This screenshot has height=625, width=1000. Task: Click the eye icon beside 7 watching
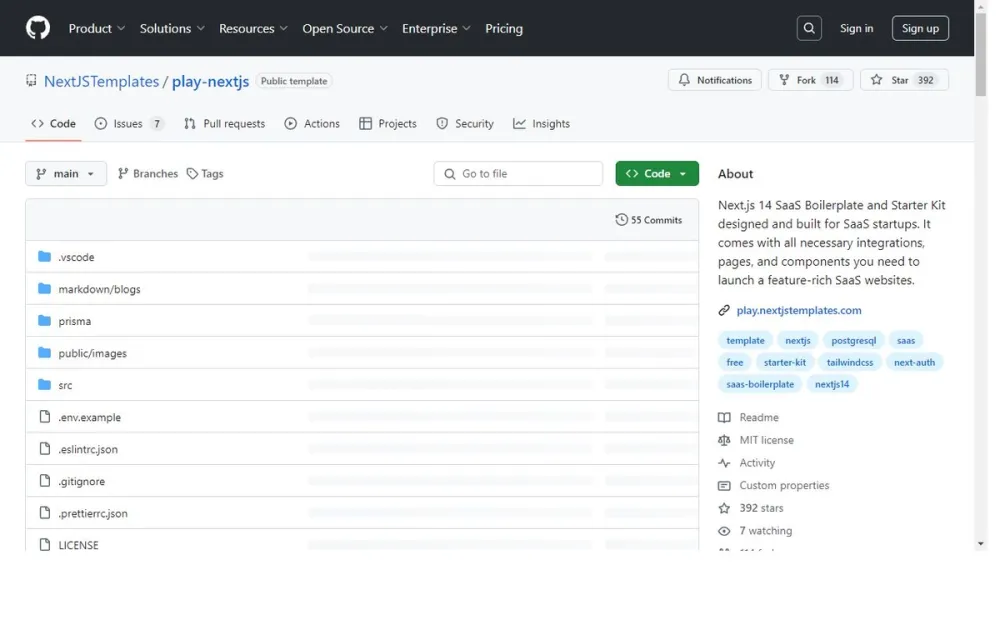[724, 531]
